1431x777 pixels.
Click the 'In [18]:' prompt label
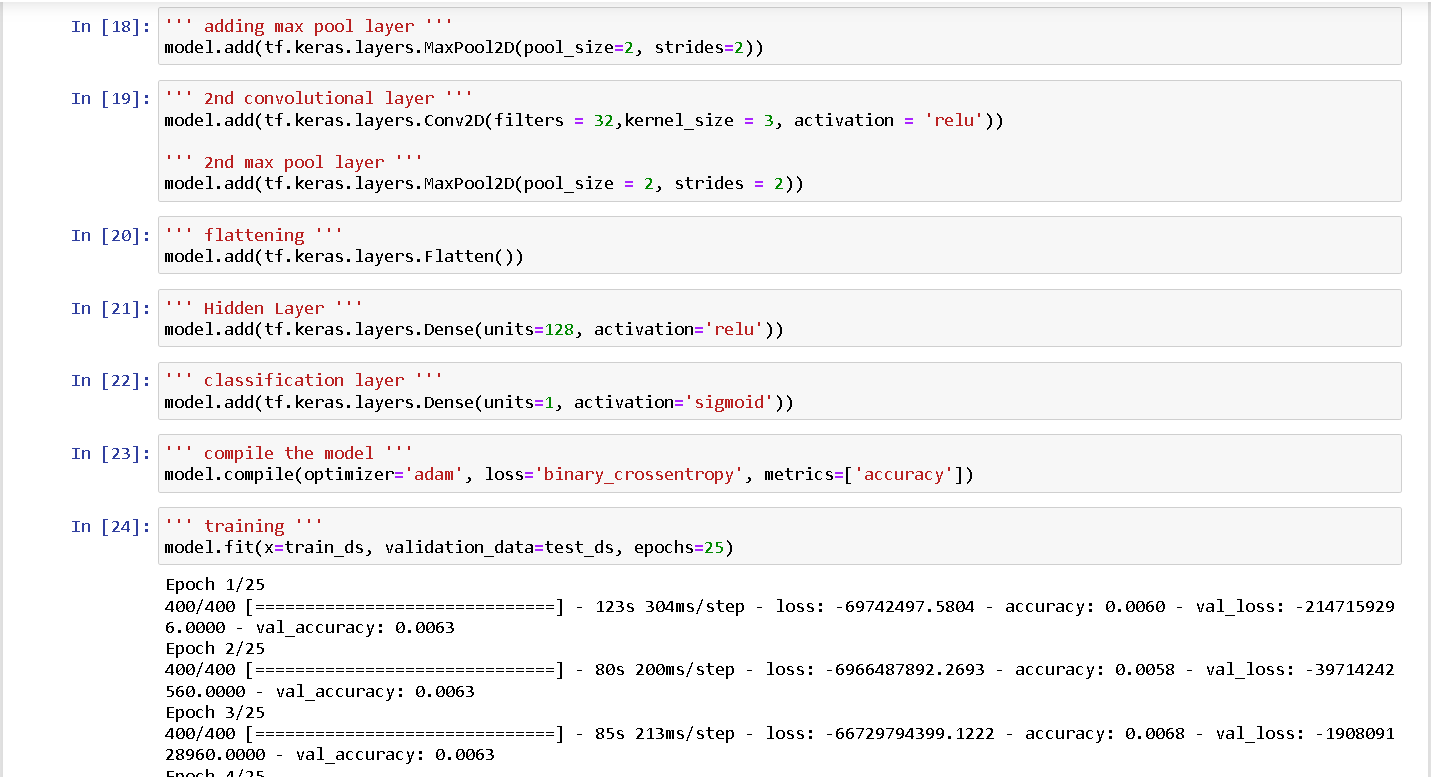(110, 27)
